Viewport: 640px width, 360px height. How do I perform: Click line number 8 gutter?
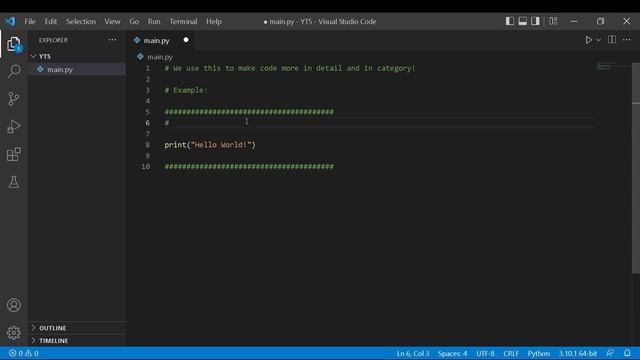pos(147,145)
